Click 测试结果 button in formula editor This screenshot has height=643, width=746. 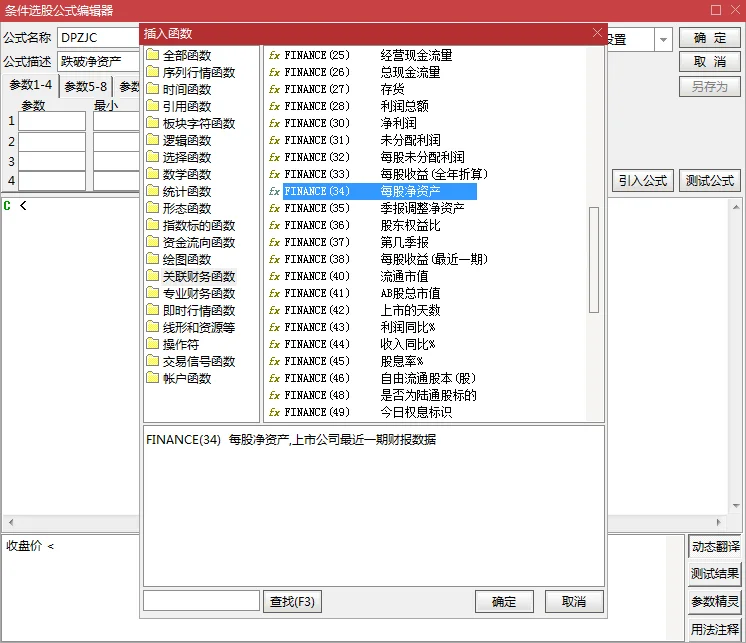(x=715, y=574)
